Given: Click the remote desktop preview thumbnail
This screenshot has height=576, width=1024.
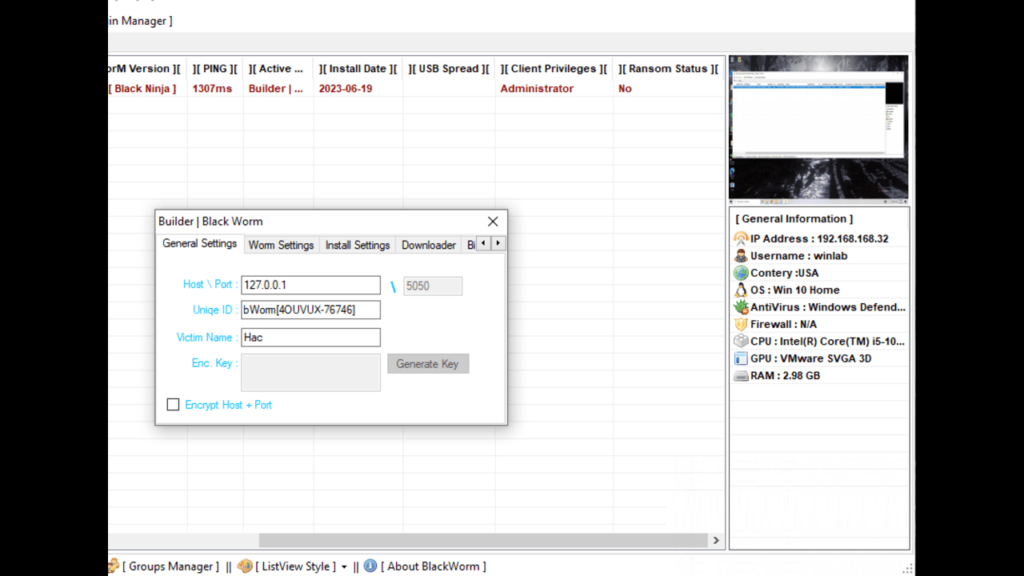Looking at the screenshot, I should coord(818,129).
